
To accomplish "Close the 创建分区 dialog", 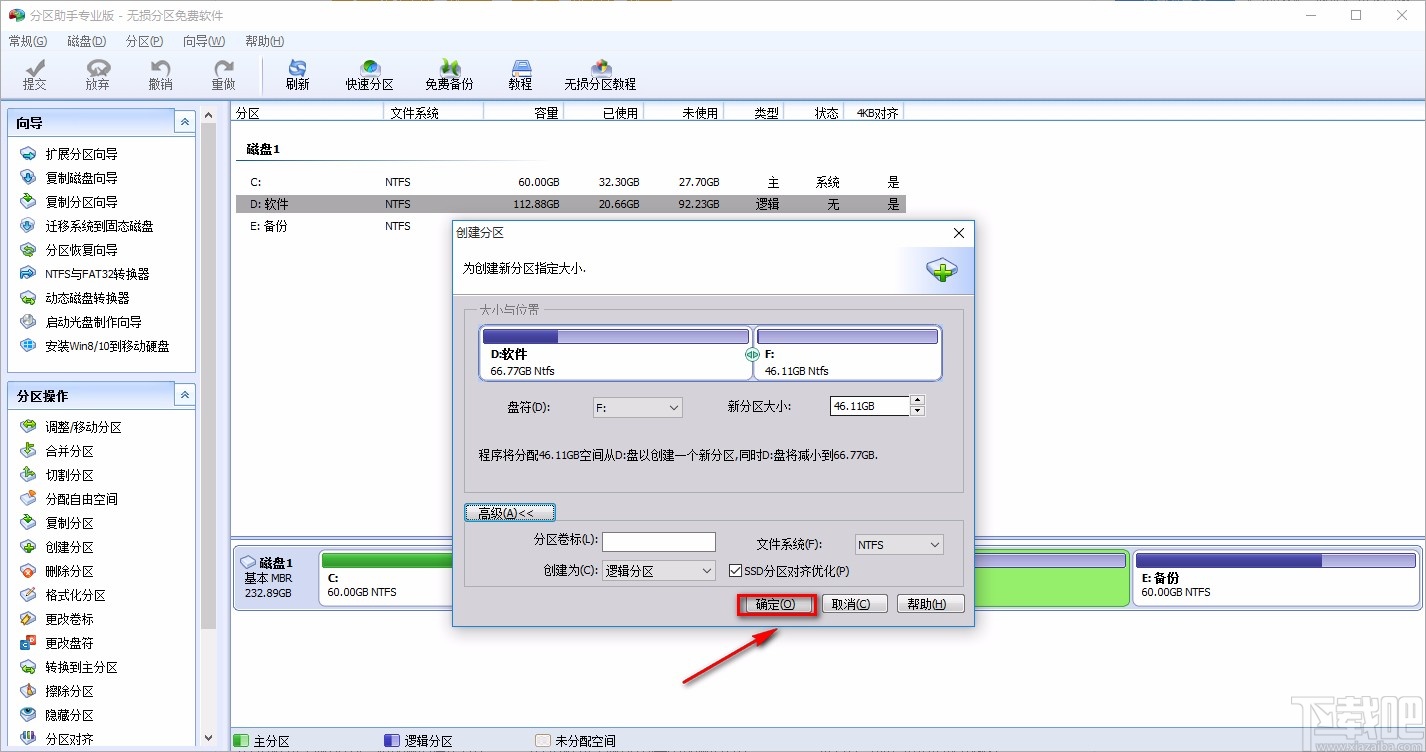I will (x=959, y=233).
